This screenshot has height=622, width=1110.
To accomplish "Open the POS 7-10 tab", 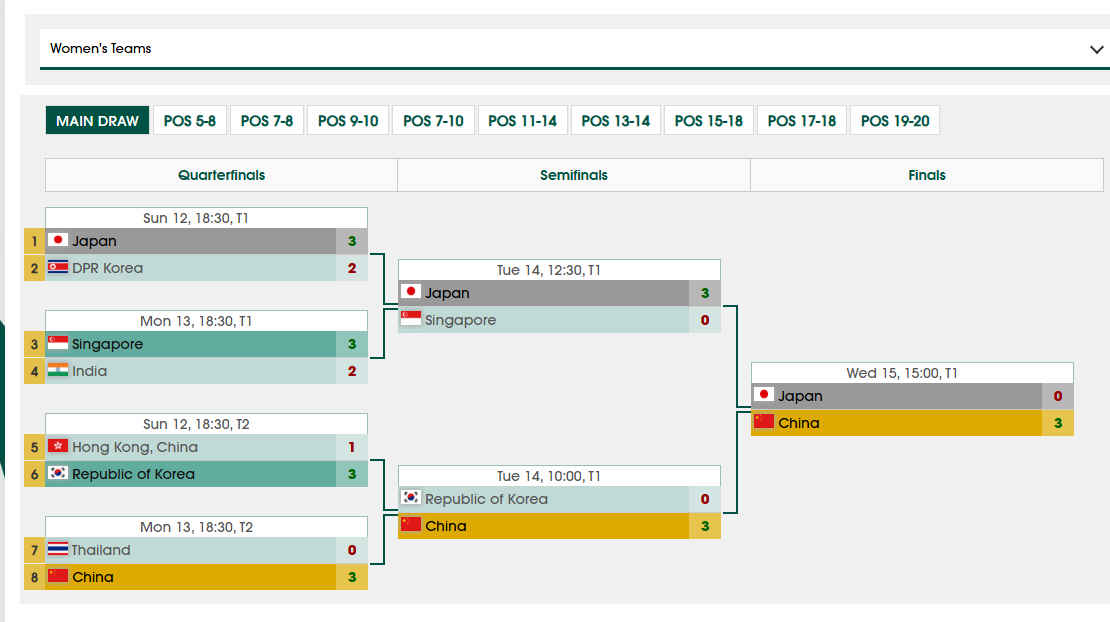I will 433,121.
